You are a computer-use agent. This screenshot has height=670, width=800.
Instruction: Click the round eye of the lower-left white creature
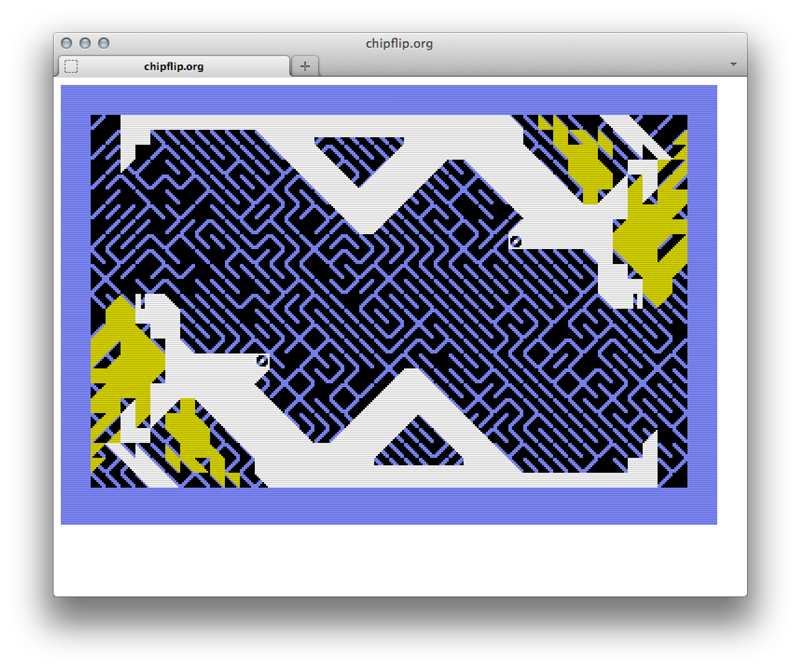click(263, 360)
